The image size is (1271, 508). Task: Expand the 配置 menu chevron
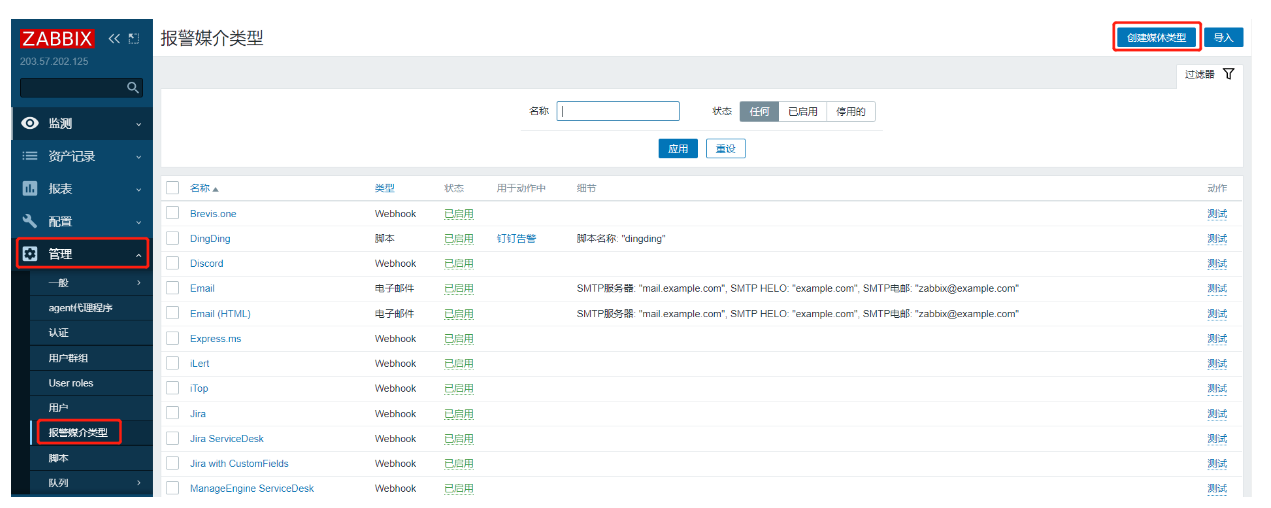(139, 222)
